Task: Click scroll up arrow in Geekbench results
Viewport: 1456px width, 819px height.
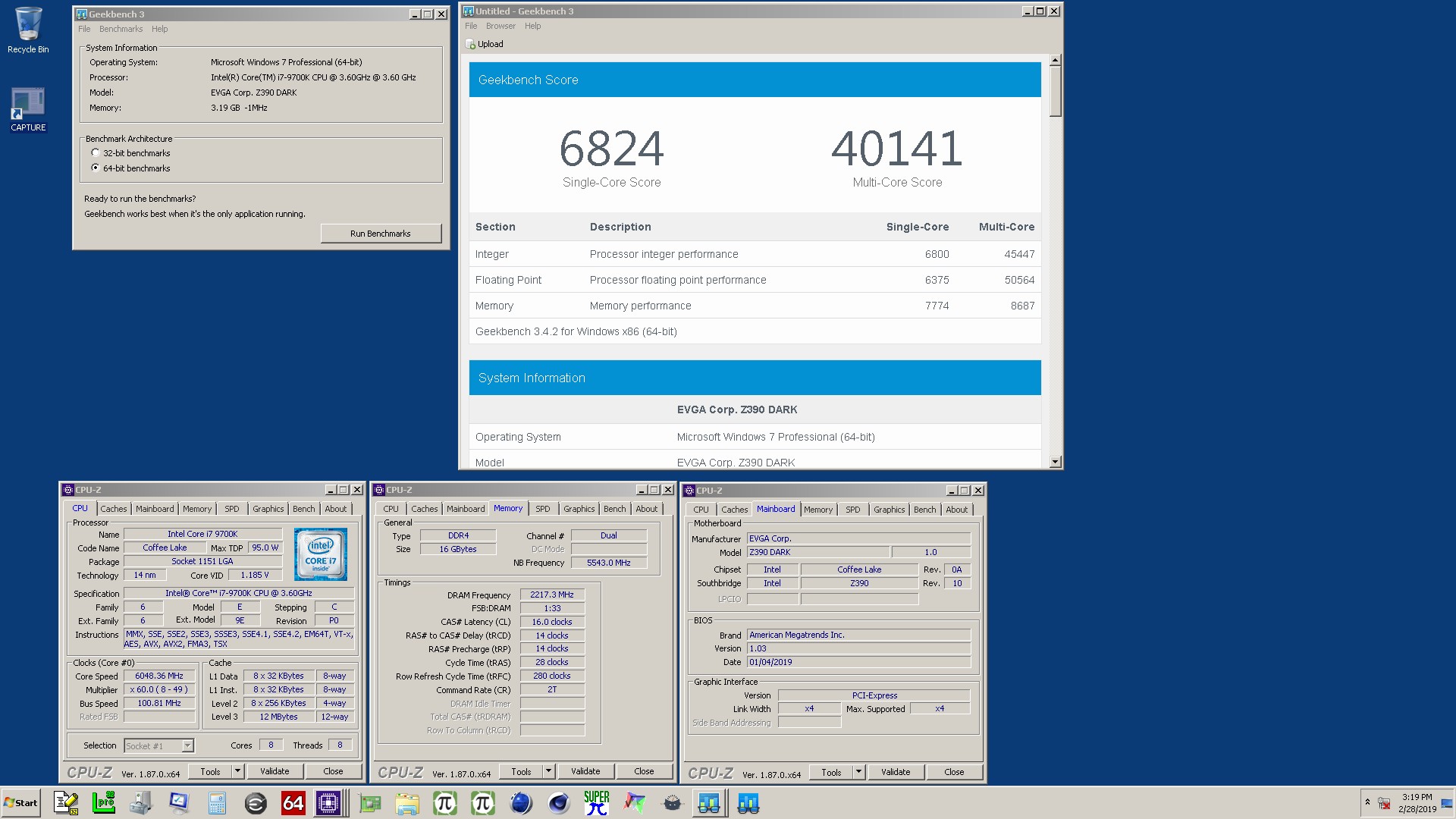Action: [x=1055, y=60]
